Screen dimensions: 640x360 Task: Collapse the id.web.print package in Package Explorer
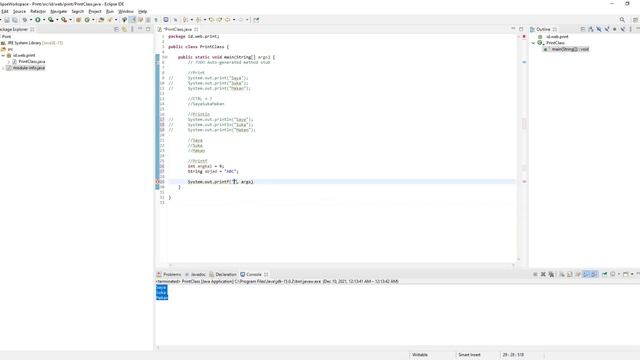(x=3, y=55)
